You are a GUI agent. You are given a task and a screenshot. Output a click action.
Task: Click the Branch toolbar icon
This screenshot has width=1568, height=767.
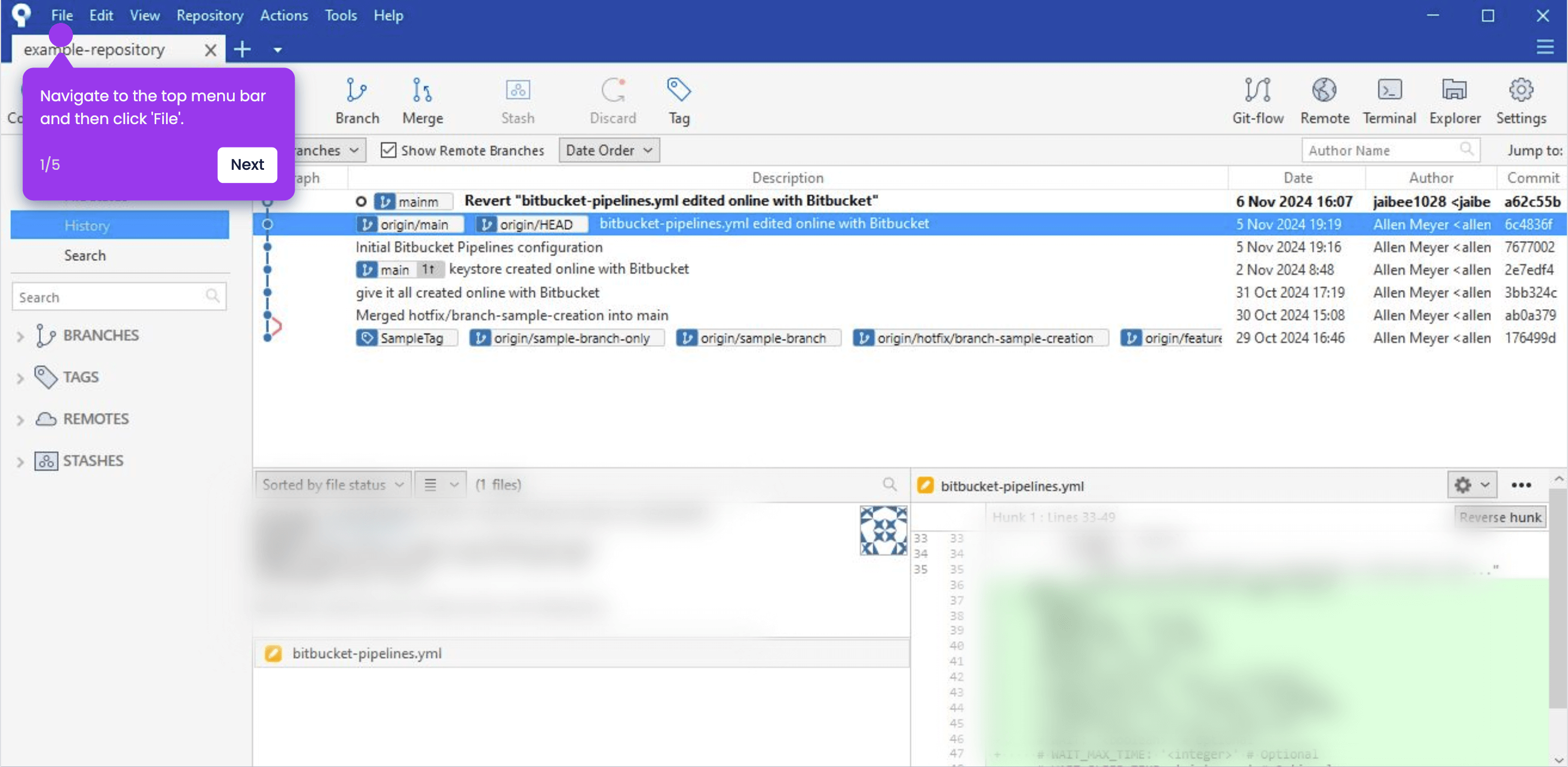(x=357, y=101)
